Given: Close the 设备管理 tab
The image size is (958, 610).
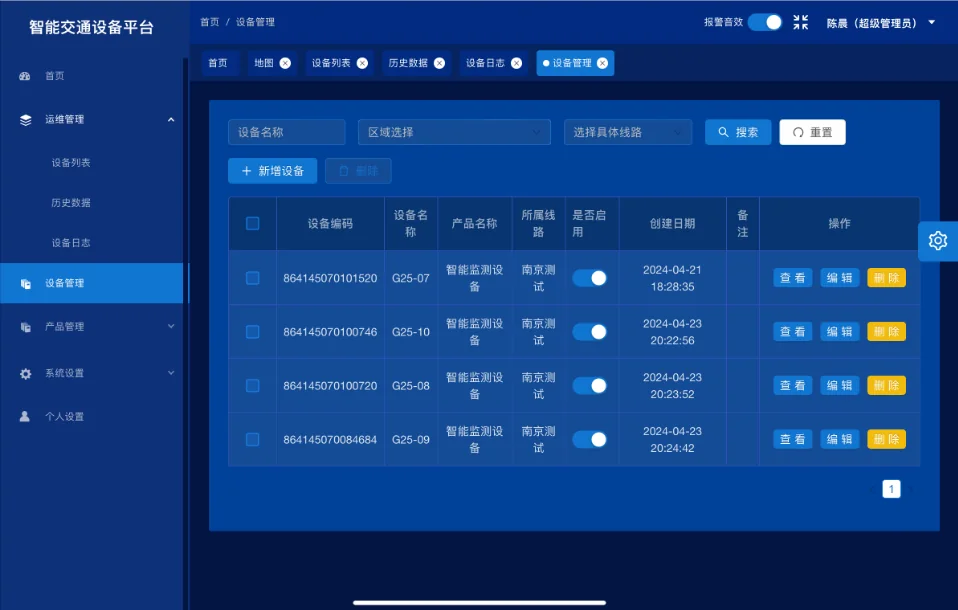Looking at the screenshot, I should click(x=602, y=63).
